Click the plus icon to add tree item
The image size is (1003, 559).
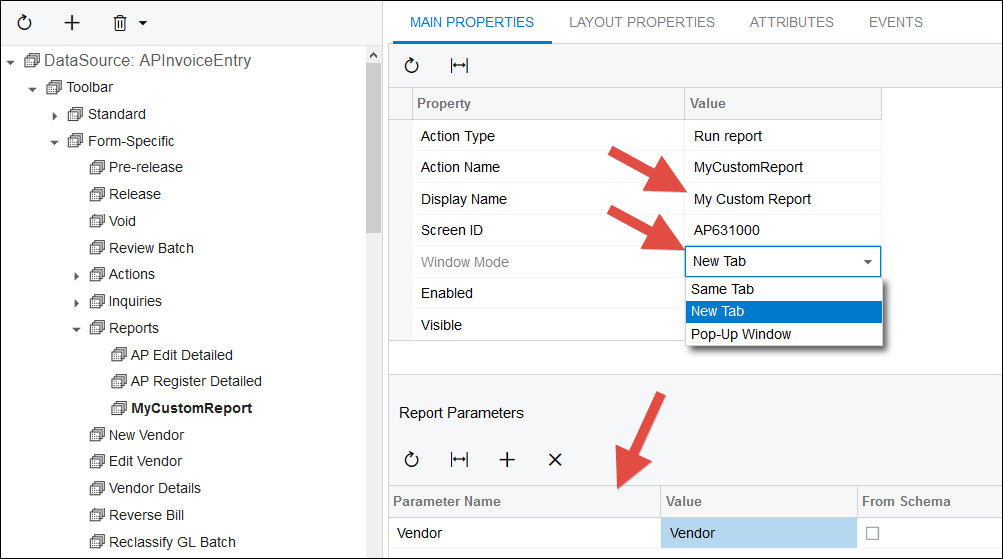pyautogui.click(x=72, y=22)
